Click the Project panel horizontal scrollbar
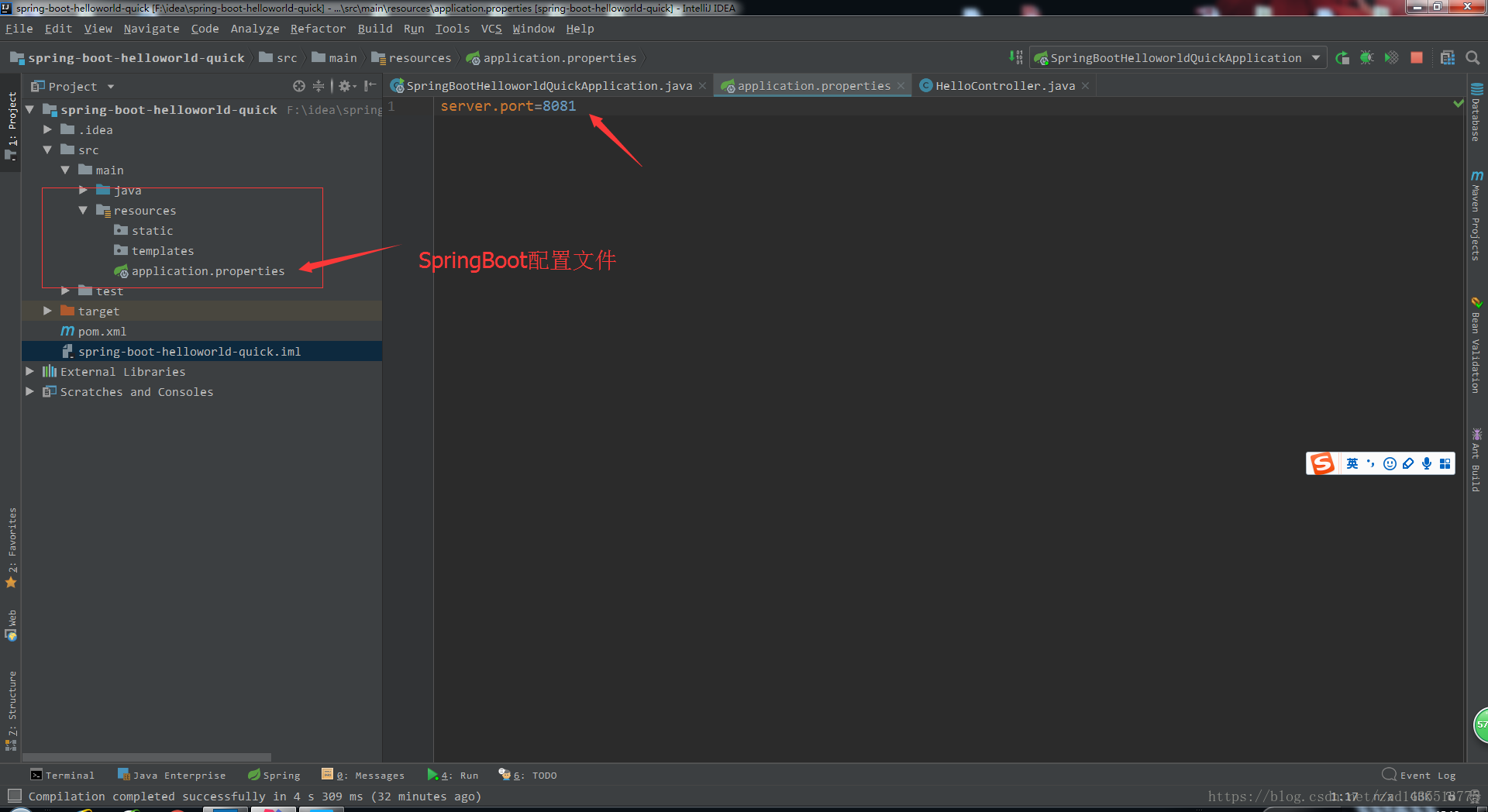The height and width of the screenshot is (812, 1488). (147, 757)
